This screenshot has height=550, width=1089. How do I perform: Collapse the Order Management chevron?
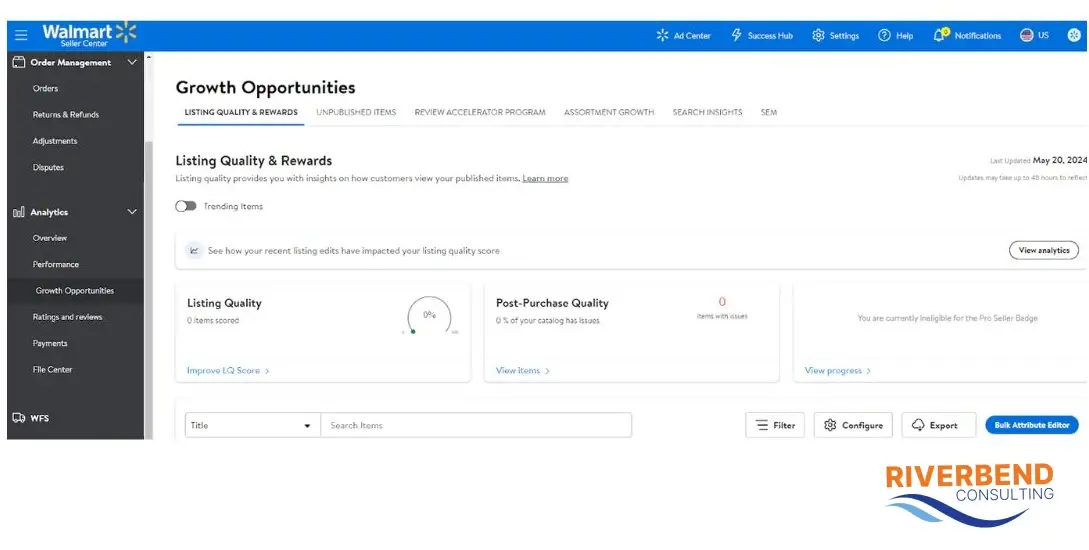[x=132, y=62]
